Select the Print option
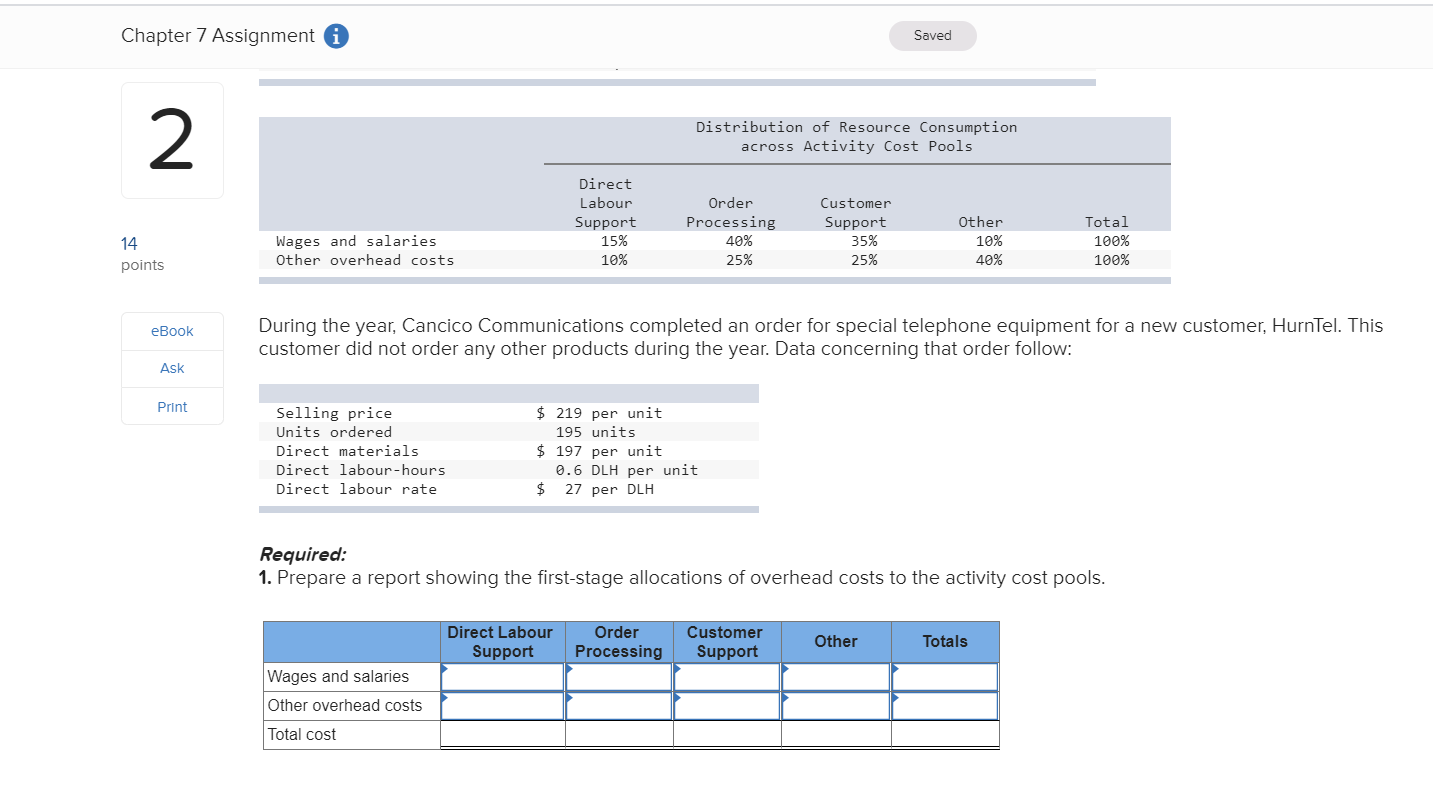This screenshot has width=1433, height=801. [171, 406]
